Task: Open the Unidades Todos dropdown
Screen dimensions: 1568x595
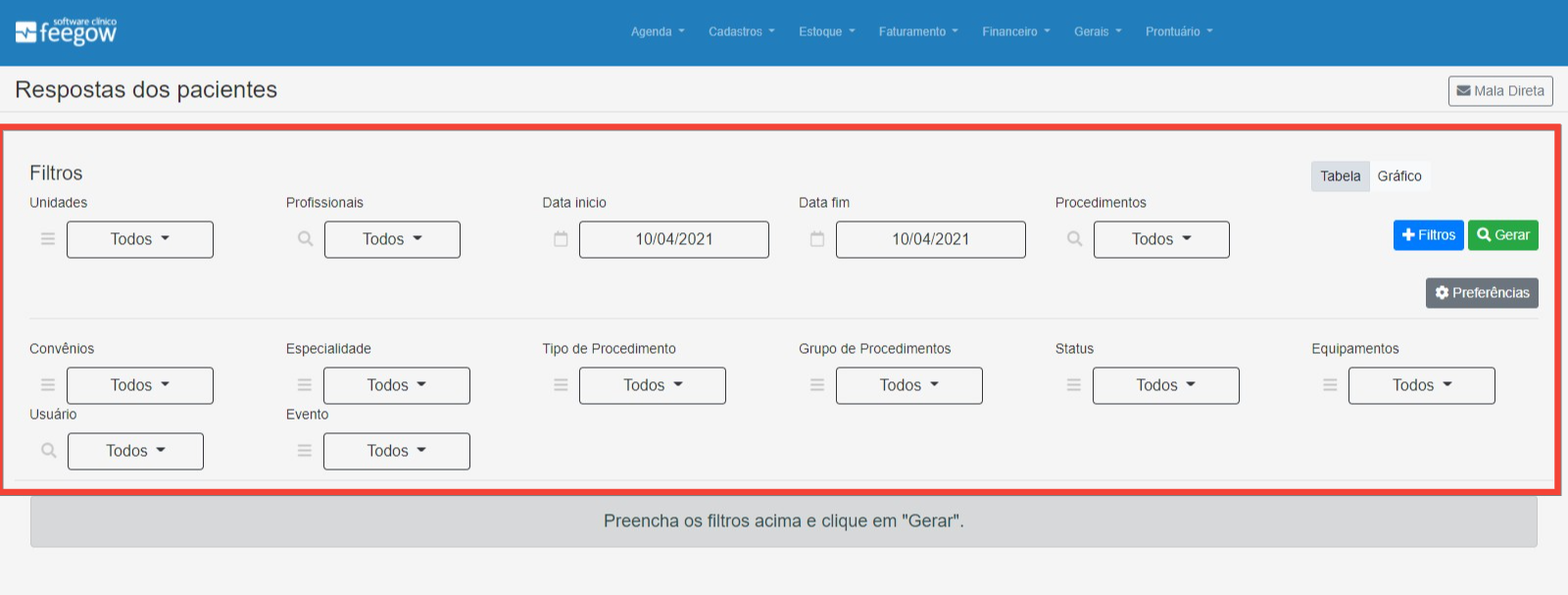Action: [140, 239]
